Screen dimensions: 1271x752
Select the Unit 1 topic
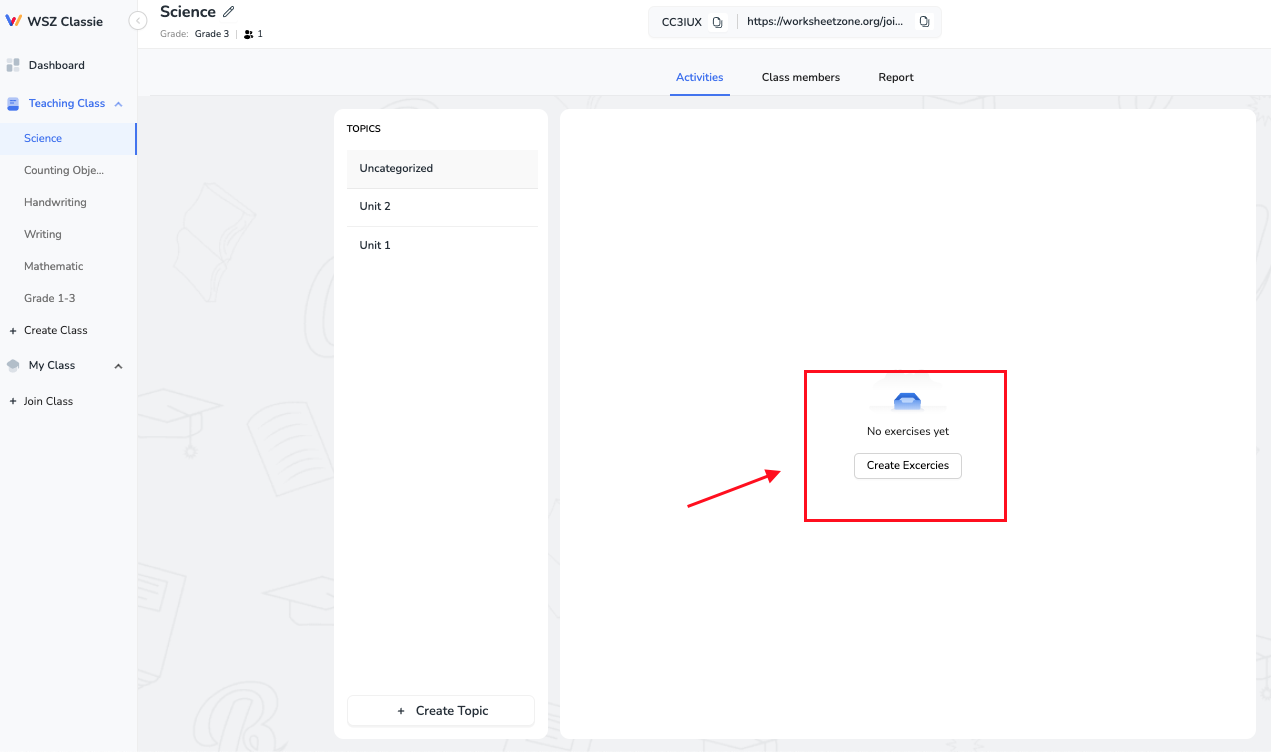(442, 245)
